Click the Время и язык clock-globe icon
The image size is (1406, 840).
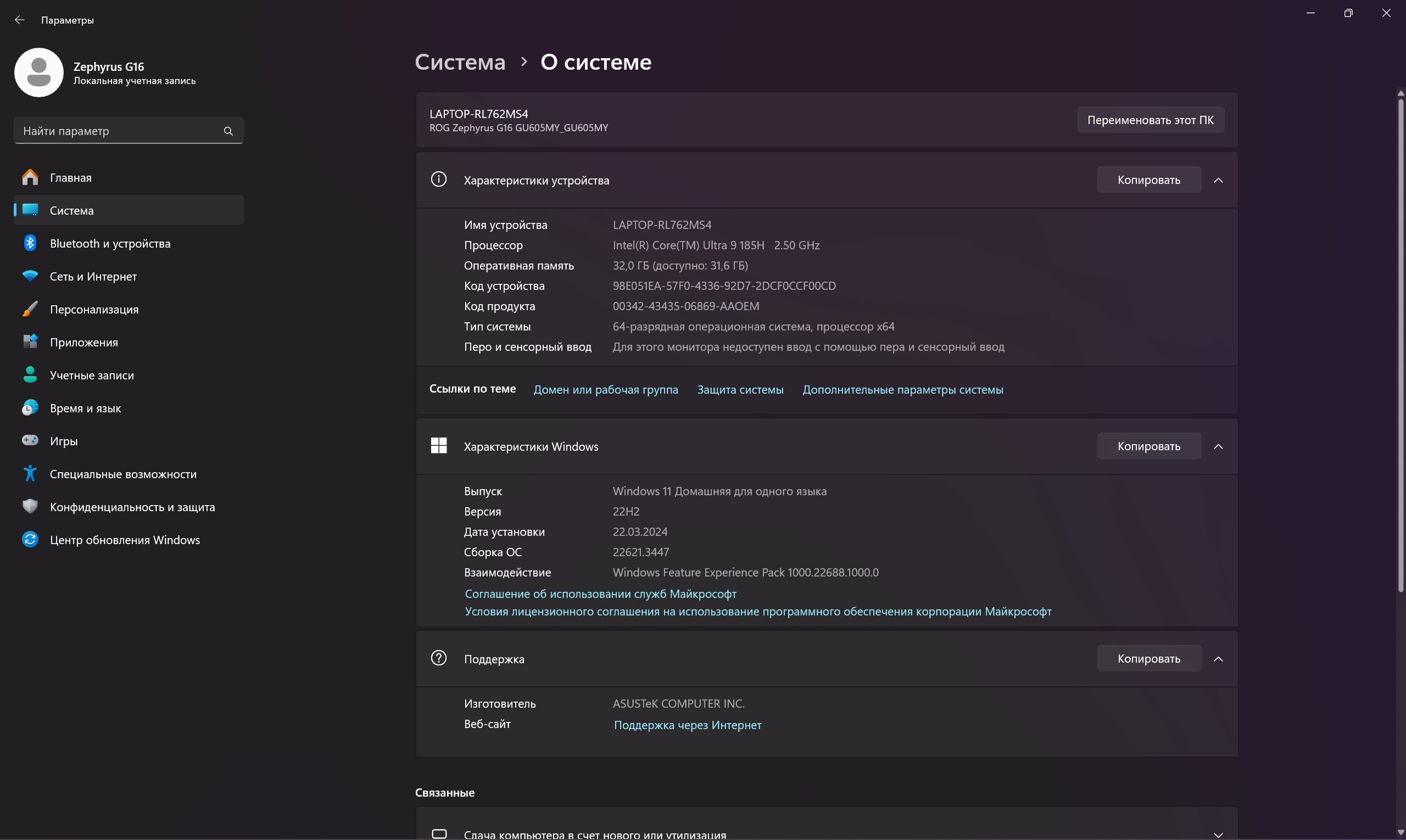click(x=30, y=407)
